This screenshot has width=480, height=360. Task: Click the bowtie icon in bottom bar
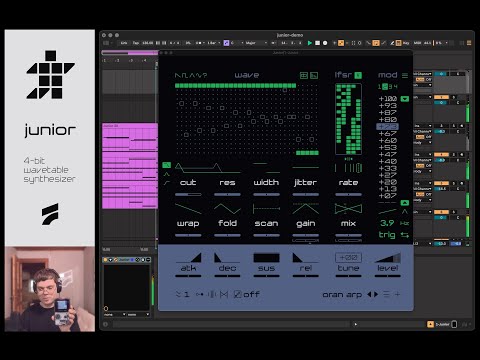[224, 294]
